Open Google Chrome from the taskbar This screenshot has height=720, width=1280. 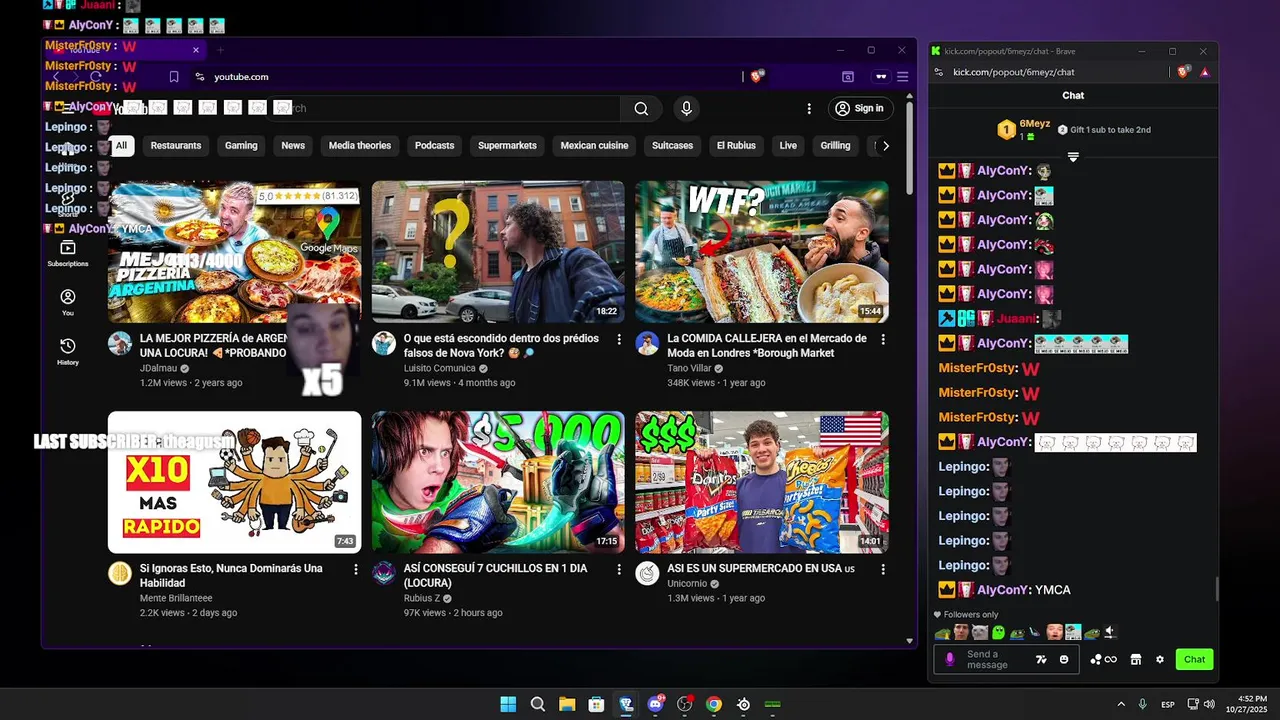(x=713, y=704)
